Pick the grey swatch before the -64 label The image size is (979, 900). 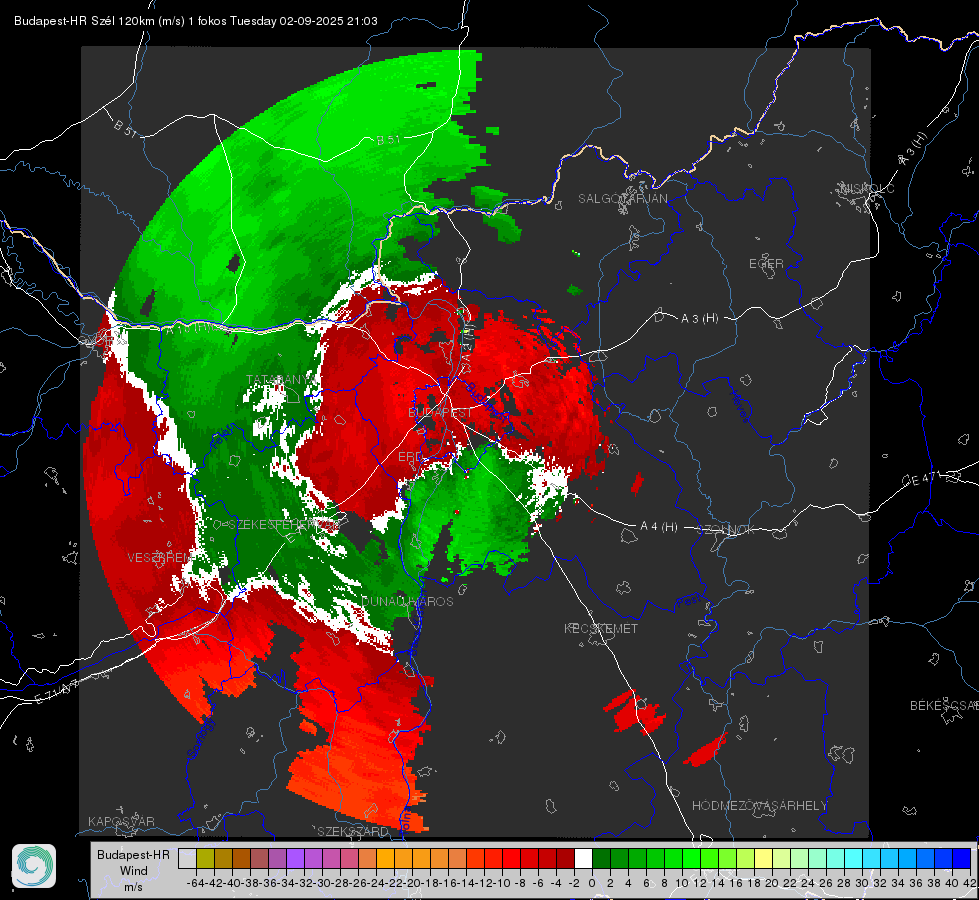click(187, 858)
